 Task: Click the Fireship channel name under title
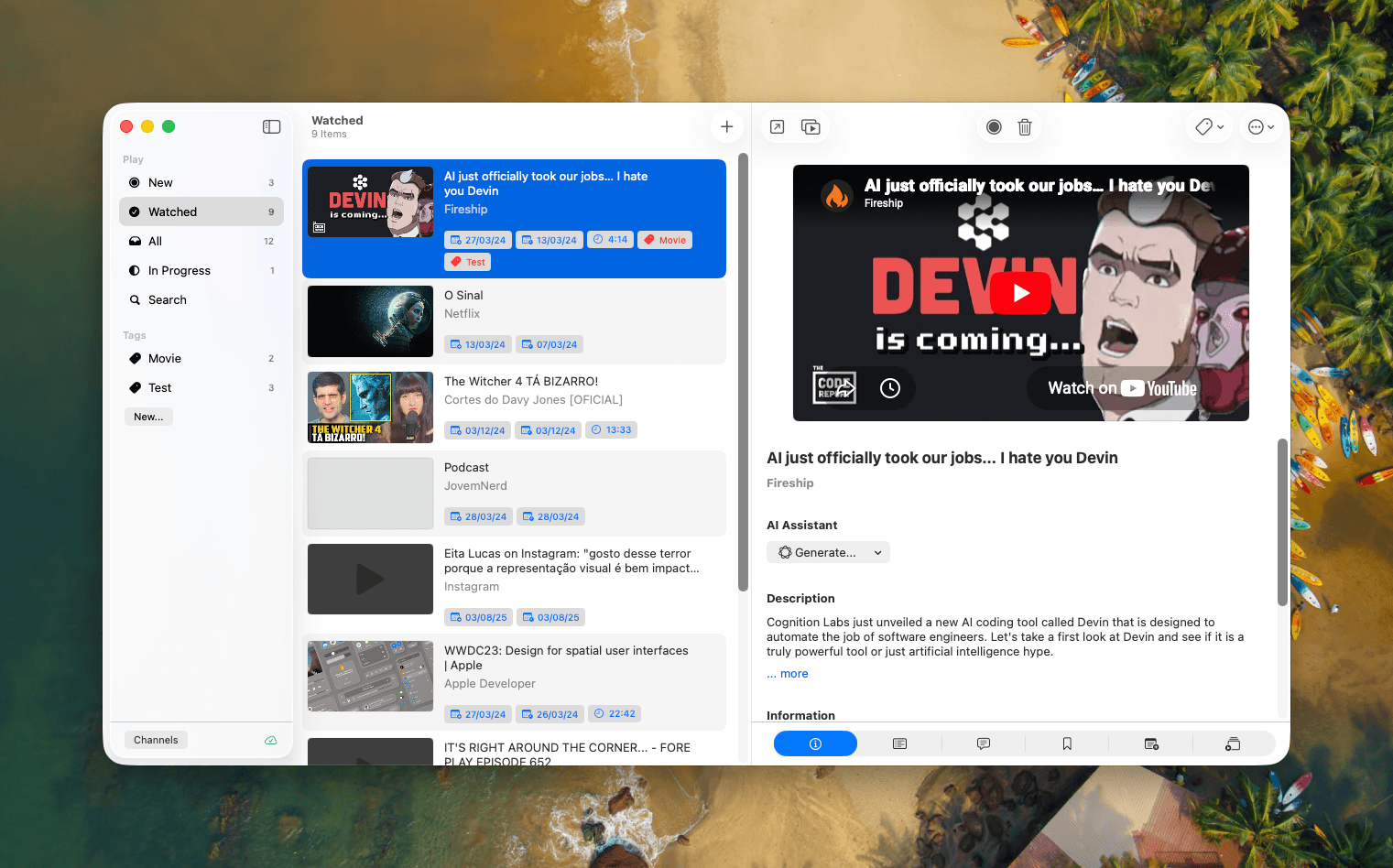789,483
